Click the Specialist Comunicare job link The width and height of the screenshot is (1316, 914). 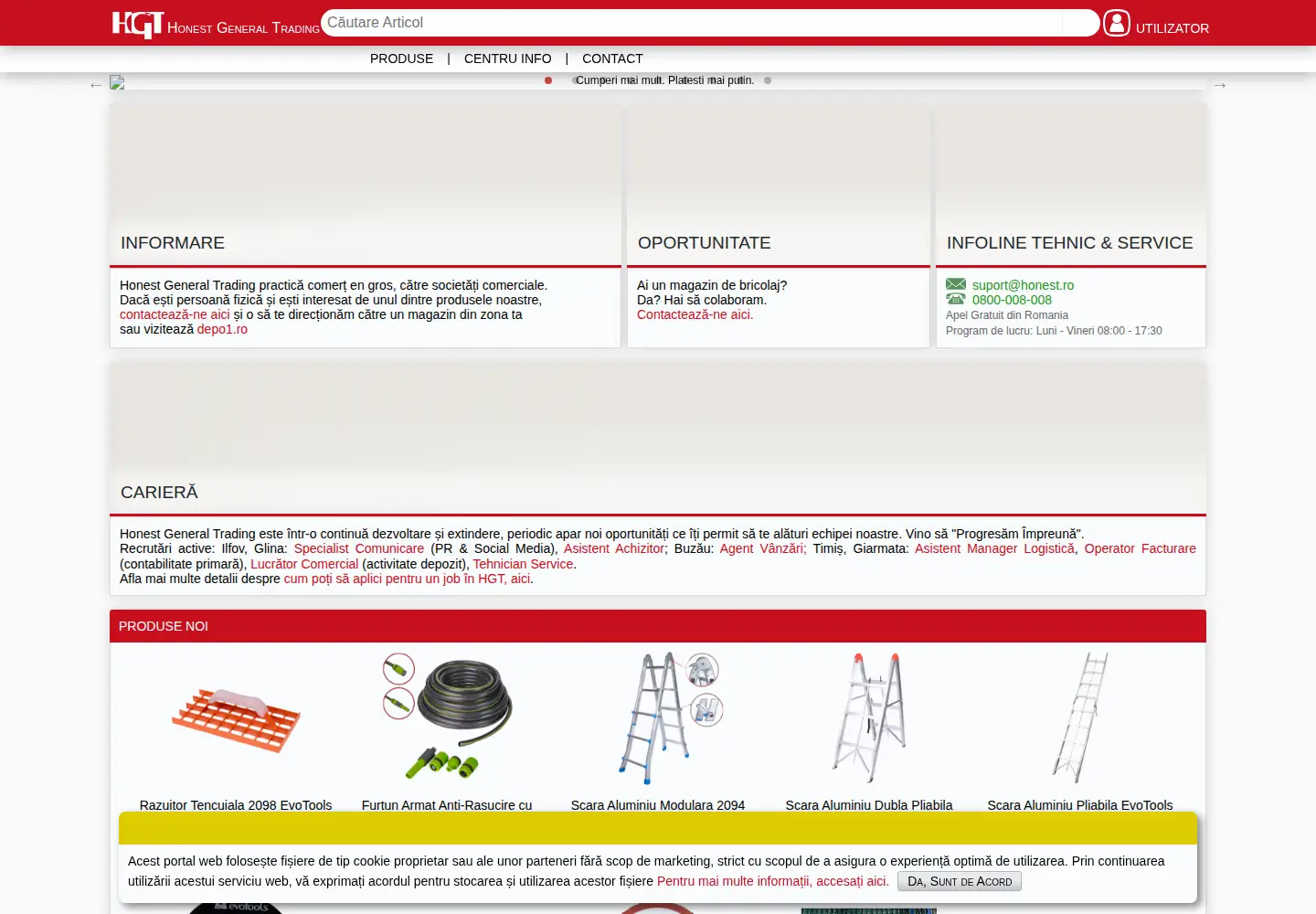tap(359, 548)
